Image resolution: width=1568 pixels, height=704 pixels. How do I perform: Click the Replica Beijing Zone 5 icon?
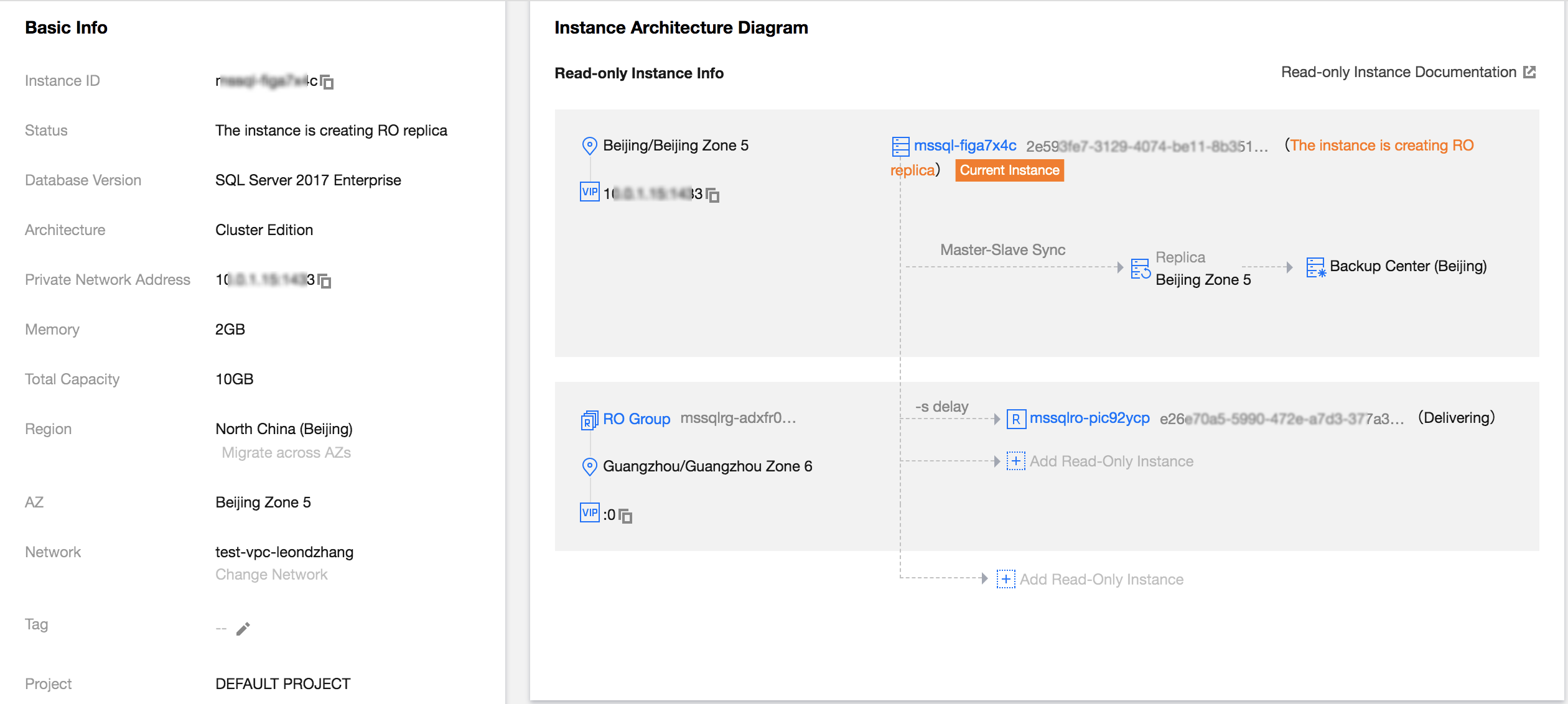point(1140,269)
